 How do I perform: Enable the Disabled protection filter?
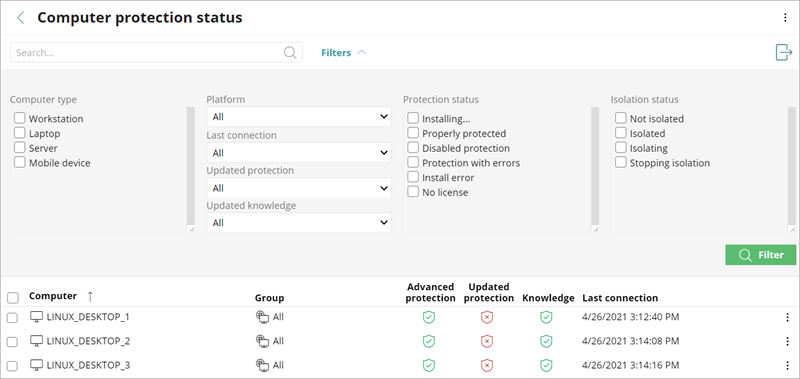413,148
